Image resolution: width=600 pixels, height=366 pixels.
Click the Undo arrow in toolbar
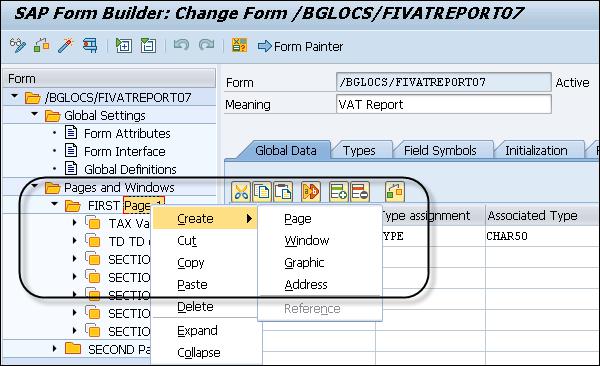click(181, 45)
